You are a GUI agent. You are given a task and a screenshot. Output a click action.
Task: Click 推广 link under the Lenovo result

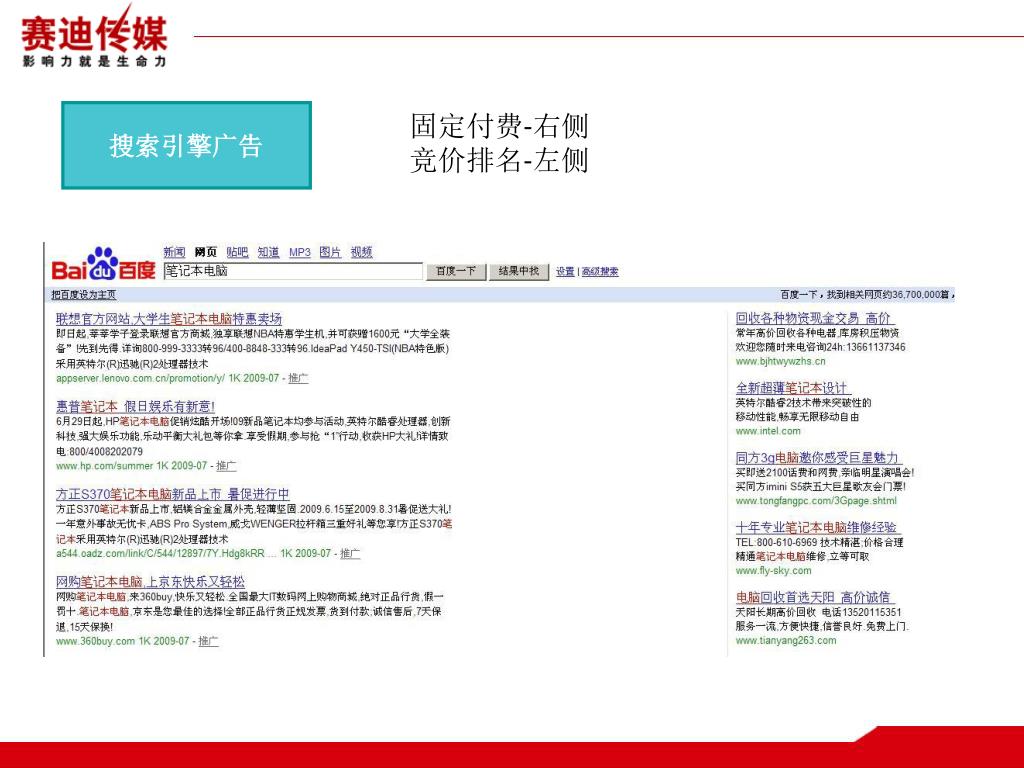click(x=298, y=378)
